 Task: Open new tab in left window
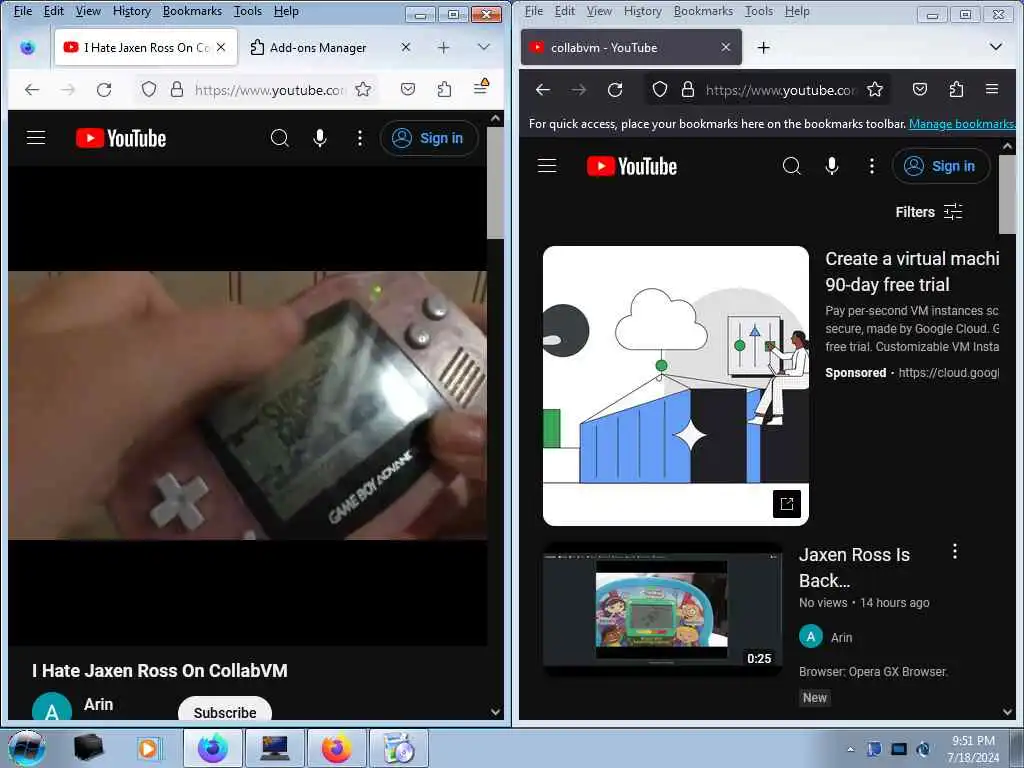pos(443,47)
